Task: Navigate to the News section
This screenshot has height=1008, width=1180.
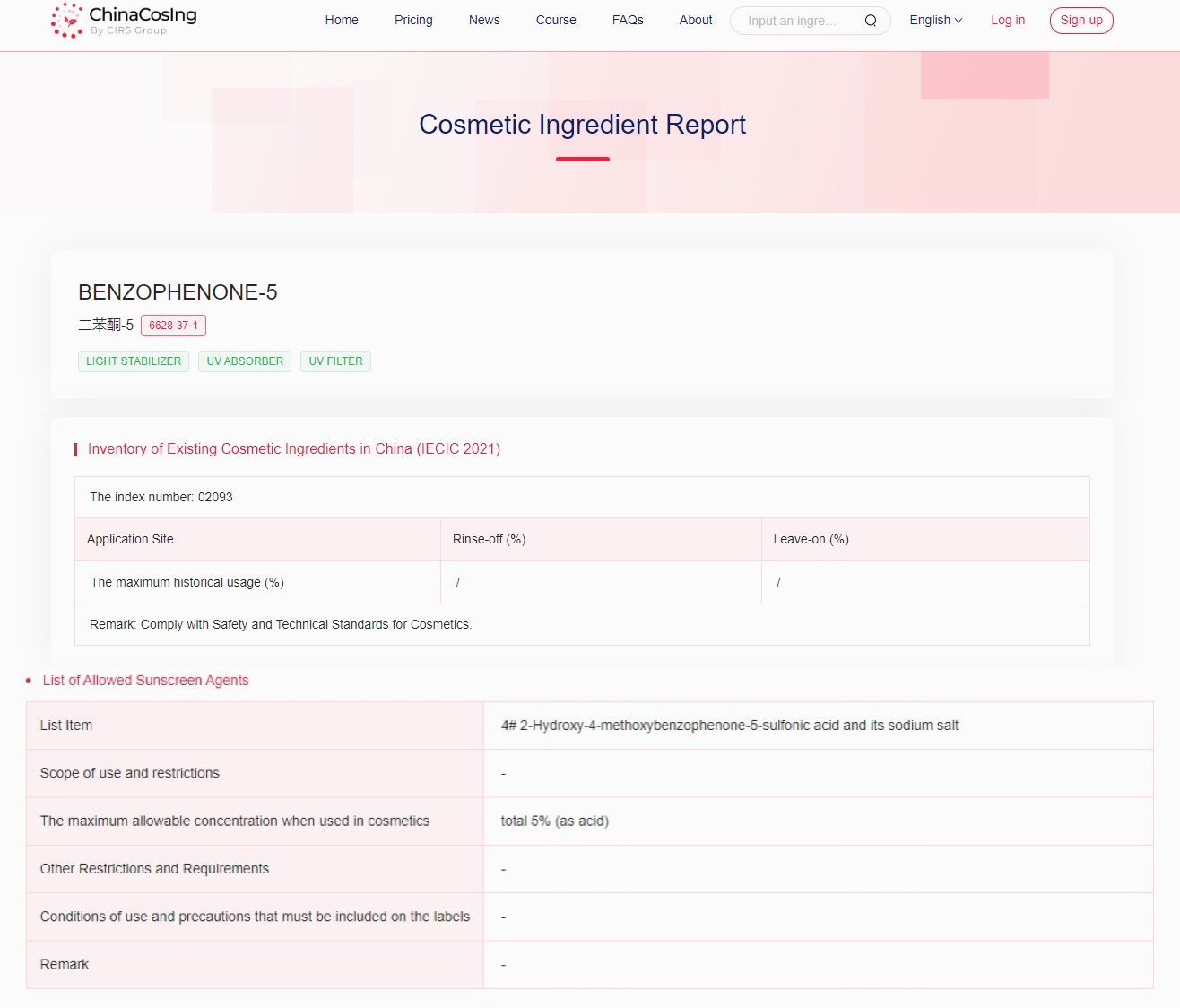Action: pos(484,20)
